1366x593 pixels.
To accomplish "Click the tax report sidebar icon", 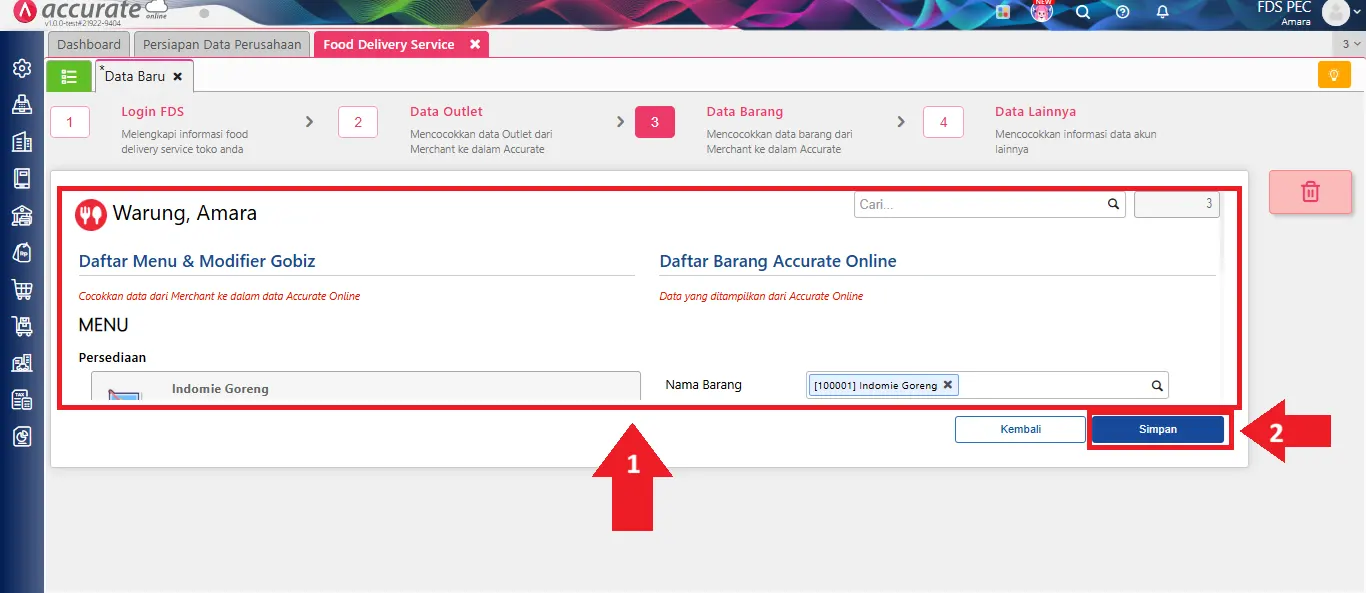I will click(21, 400).
